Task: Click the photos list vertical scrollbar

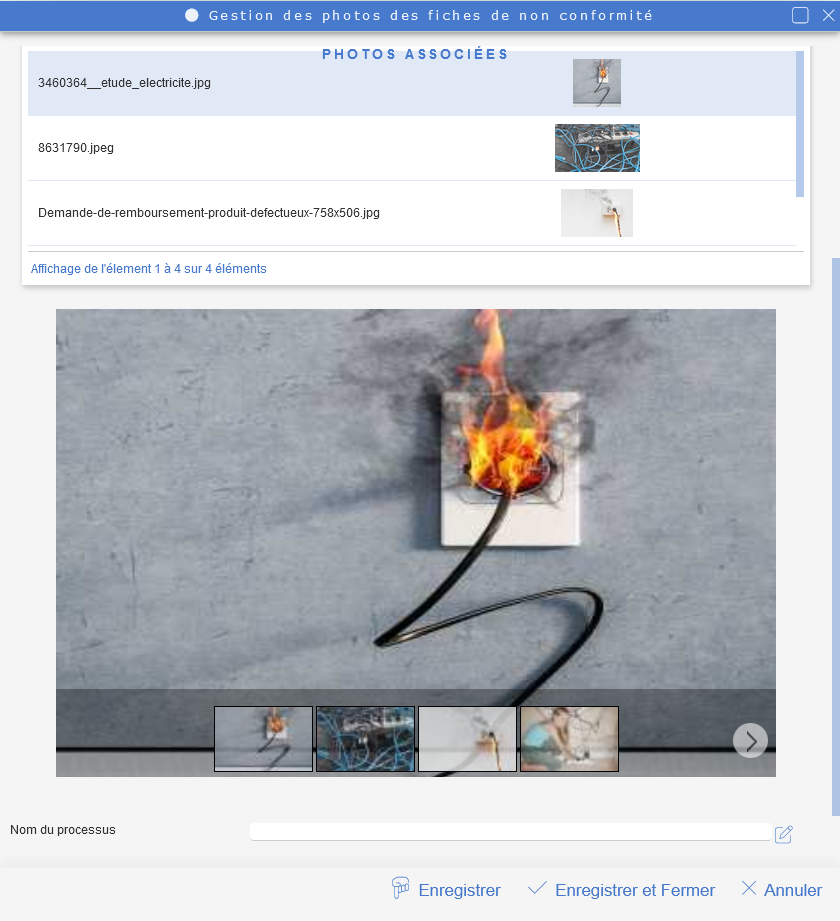Action: [799, 124]
